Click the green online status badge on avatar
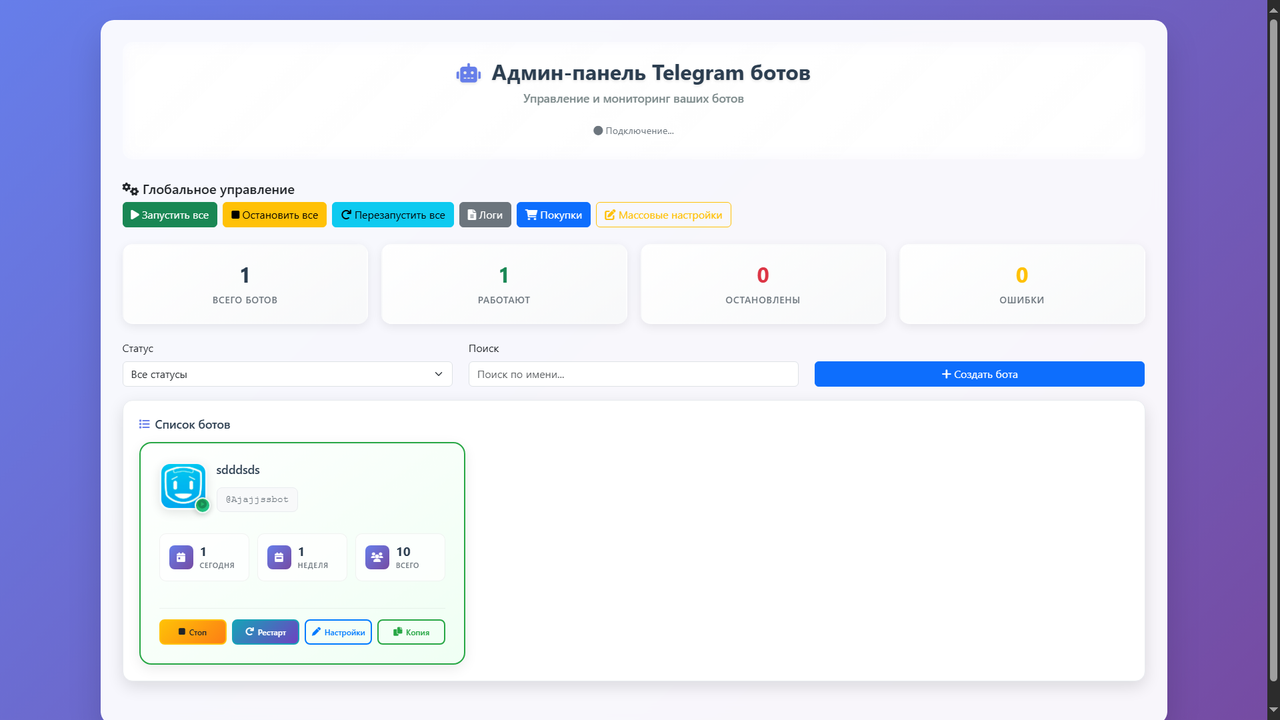Viewport: 1280px width, 720px height. coord(202,505)
